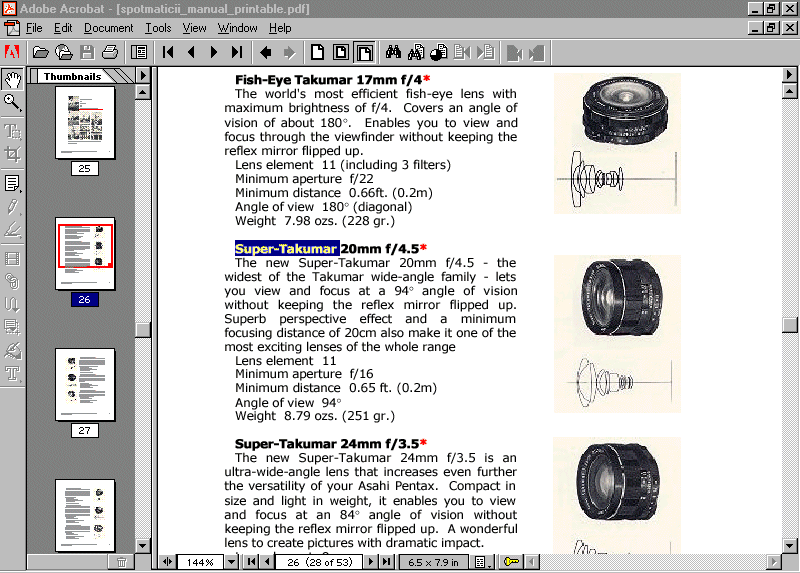Open the File menu
This screenshot has width=800, height=573.
(34, 28)
